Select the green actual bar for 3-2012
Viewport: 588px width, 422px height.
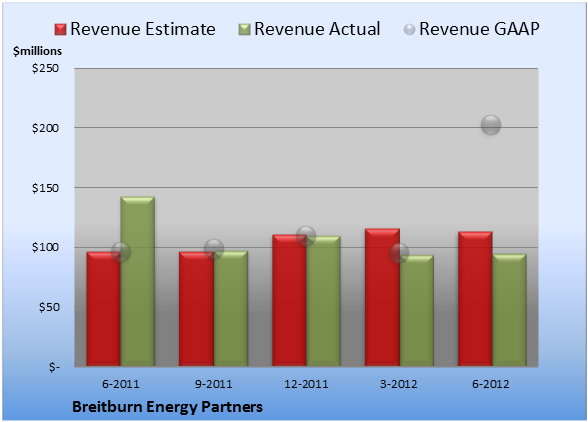[417, 311]
